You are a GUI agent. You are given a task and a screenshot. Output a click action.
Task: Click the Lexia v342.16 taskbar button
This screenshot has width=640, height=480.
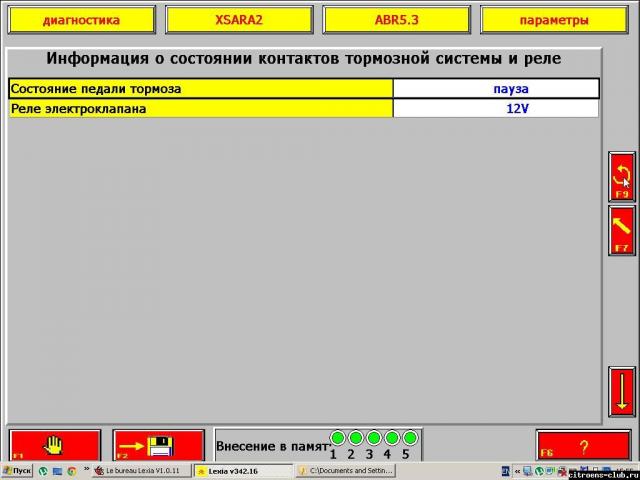242,470
